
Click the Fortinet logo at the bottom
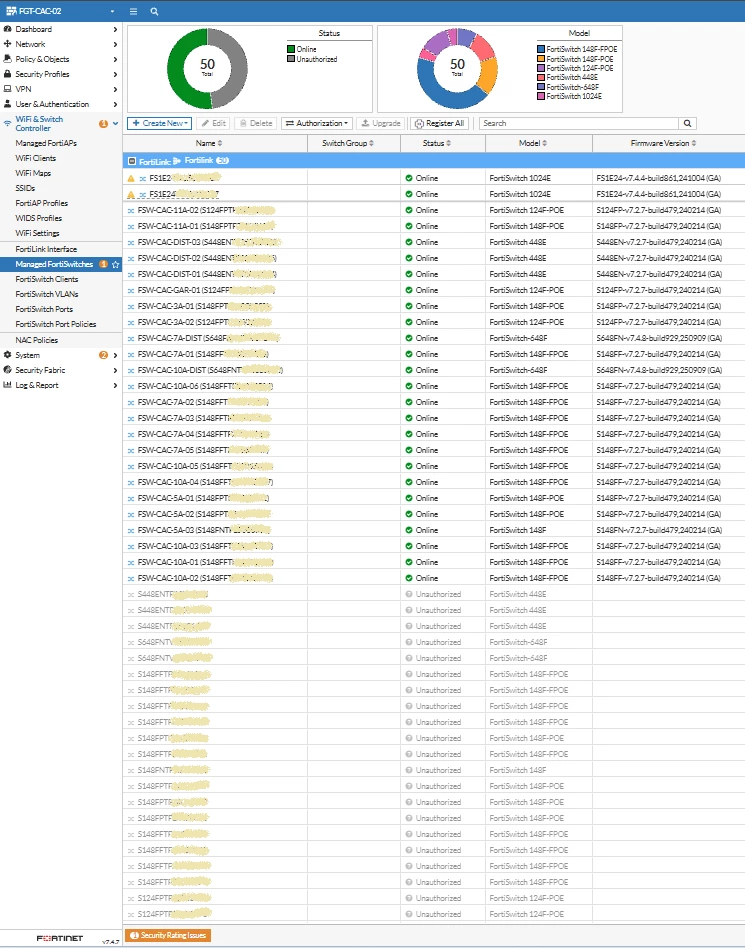pos(60,939)
